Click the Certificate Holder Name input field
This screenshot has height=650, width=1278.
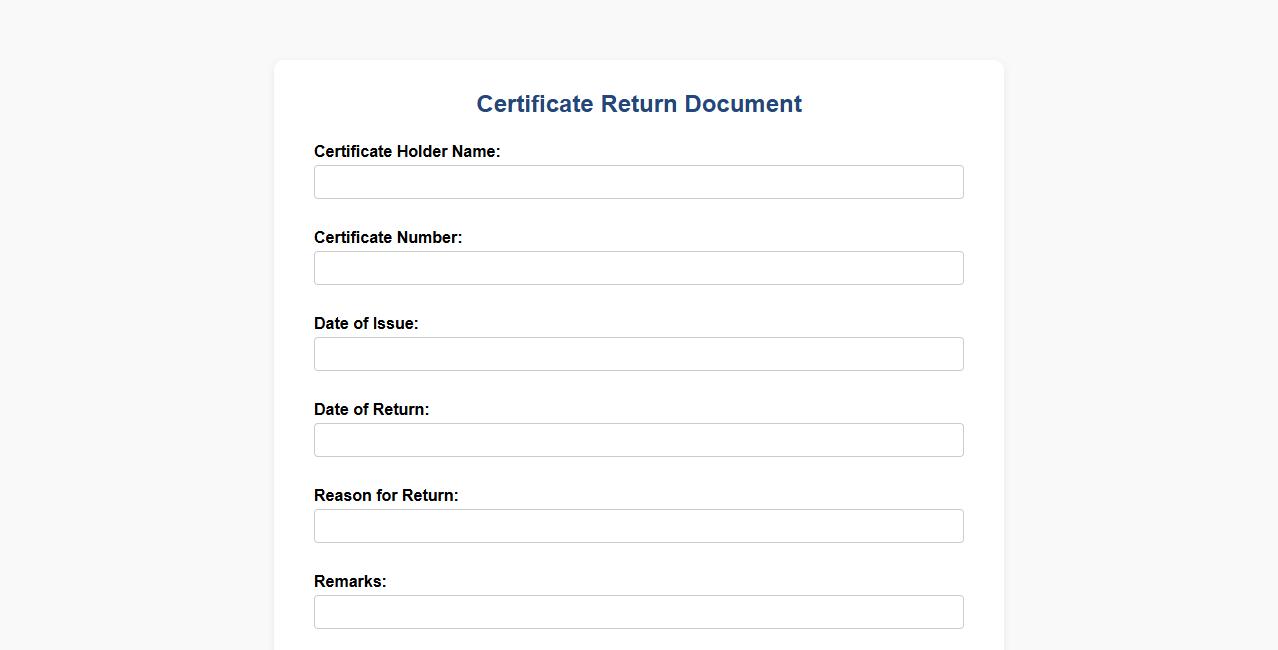[638, 182]
